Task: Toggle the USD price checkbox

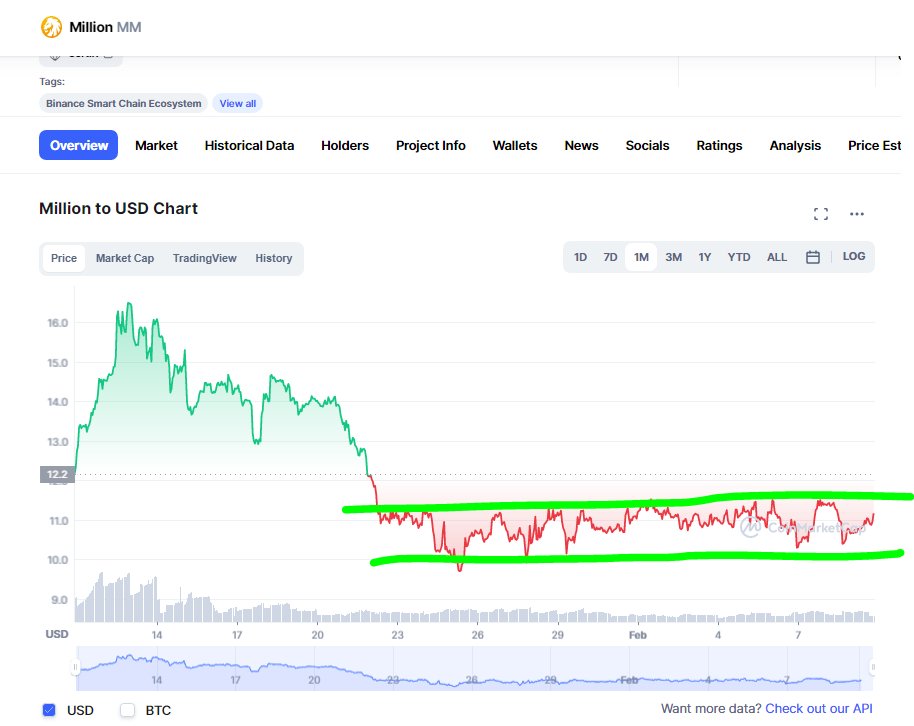Action: coord(49,710)
